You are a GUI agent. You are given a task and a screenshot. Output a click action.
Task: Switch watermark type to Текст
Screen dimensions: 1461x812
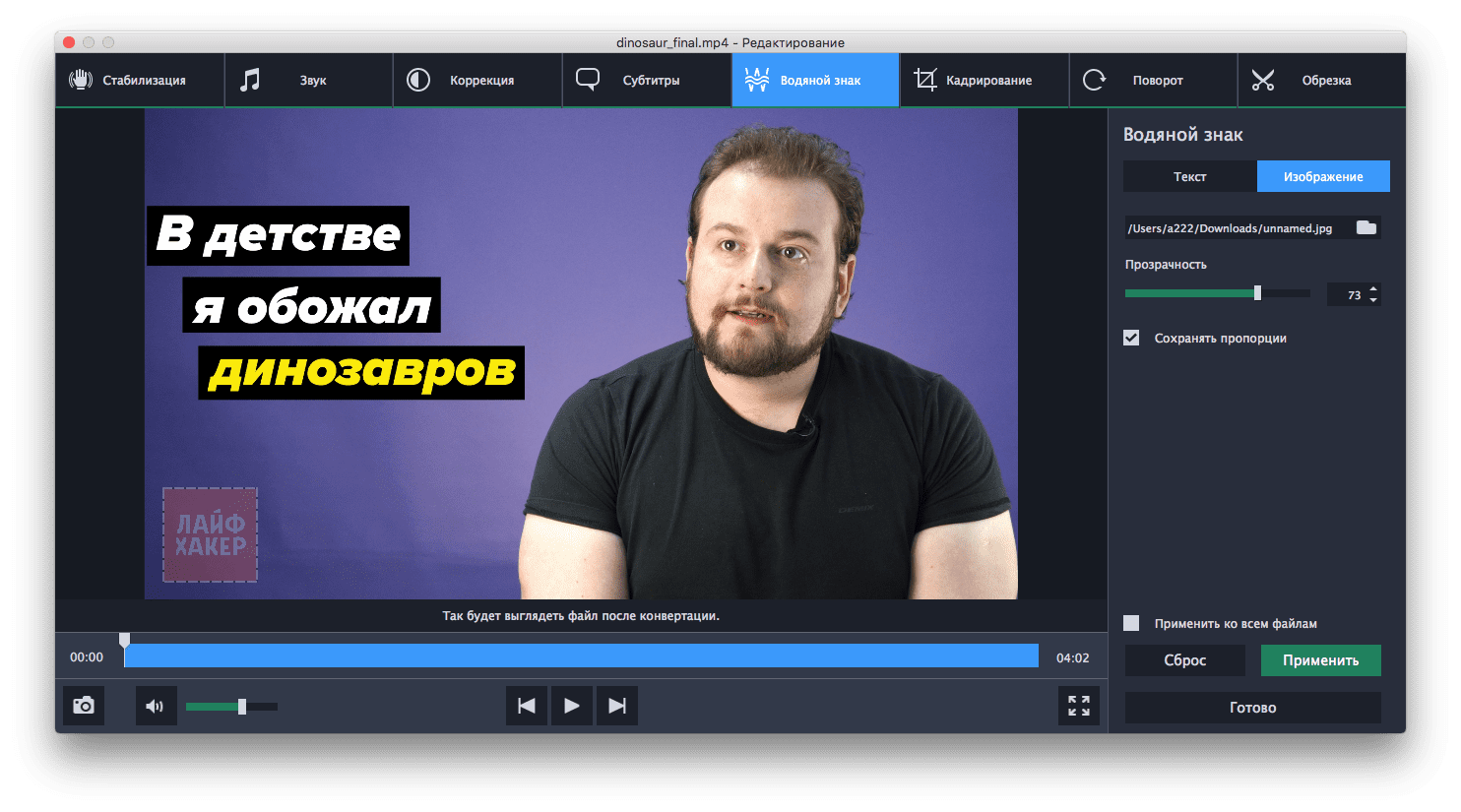(1189, 176)
